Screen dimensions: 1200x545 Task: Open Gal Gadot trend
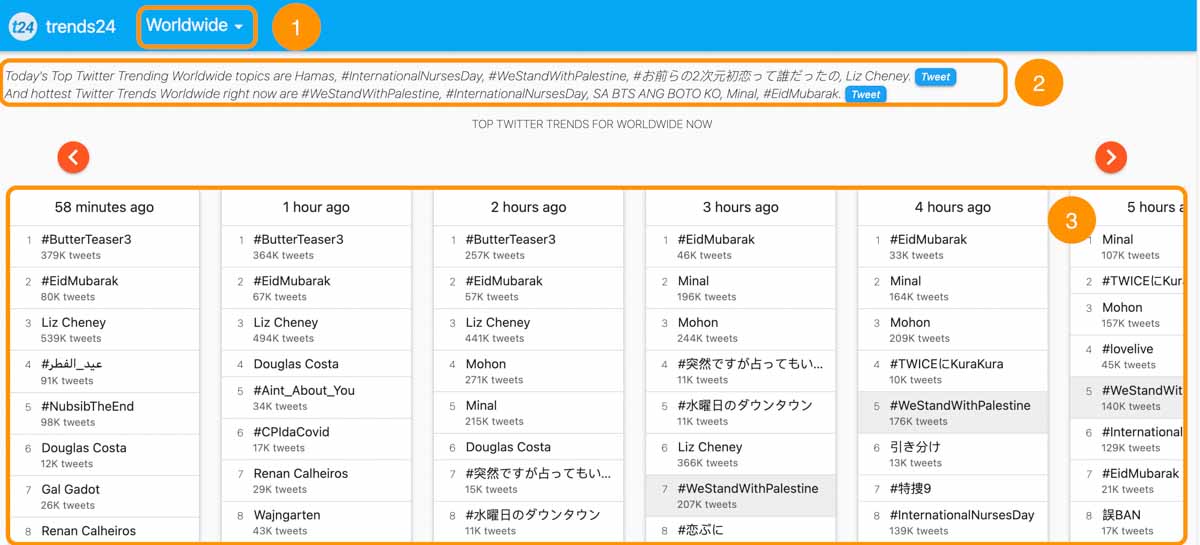point(71,490)
